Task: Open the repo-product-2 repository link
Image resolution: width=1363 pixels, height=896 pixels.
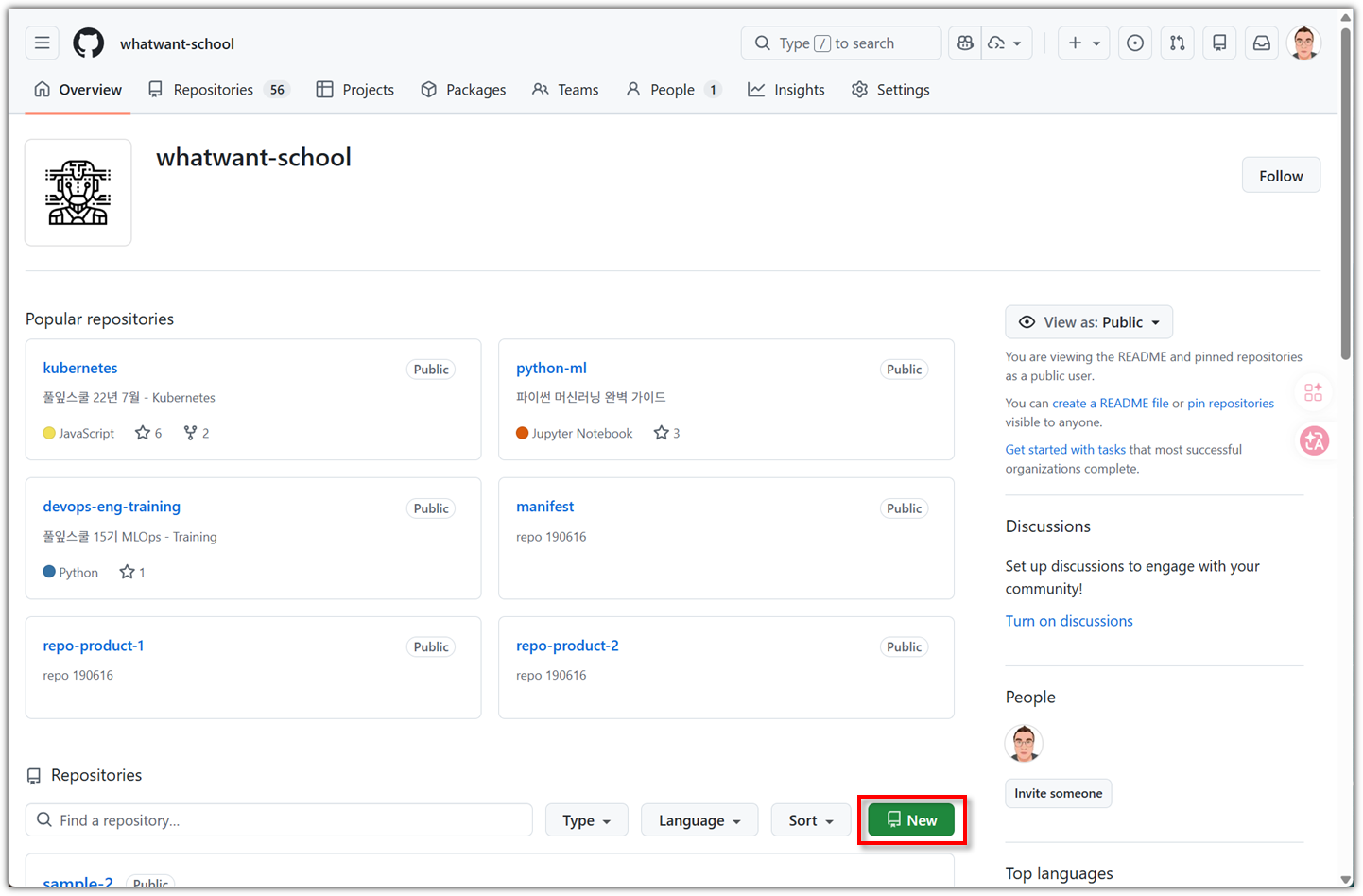Action: 567,646
